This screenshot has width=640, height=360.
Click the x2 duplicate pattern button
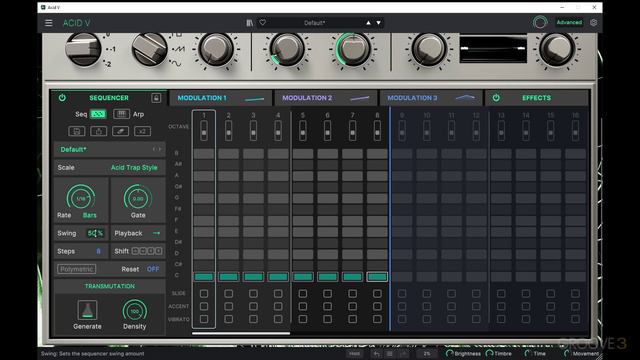[x=142, y=131]
